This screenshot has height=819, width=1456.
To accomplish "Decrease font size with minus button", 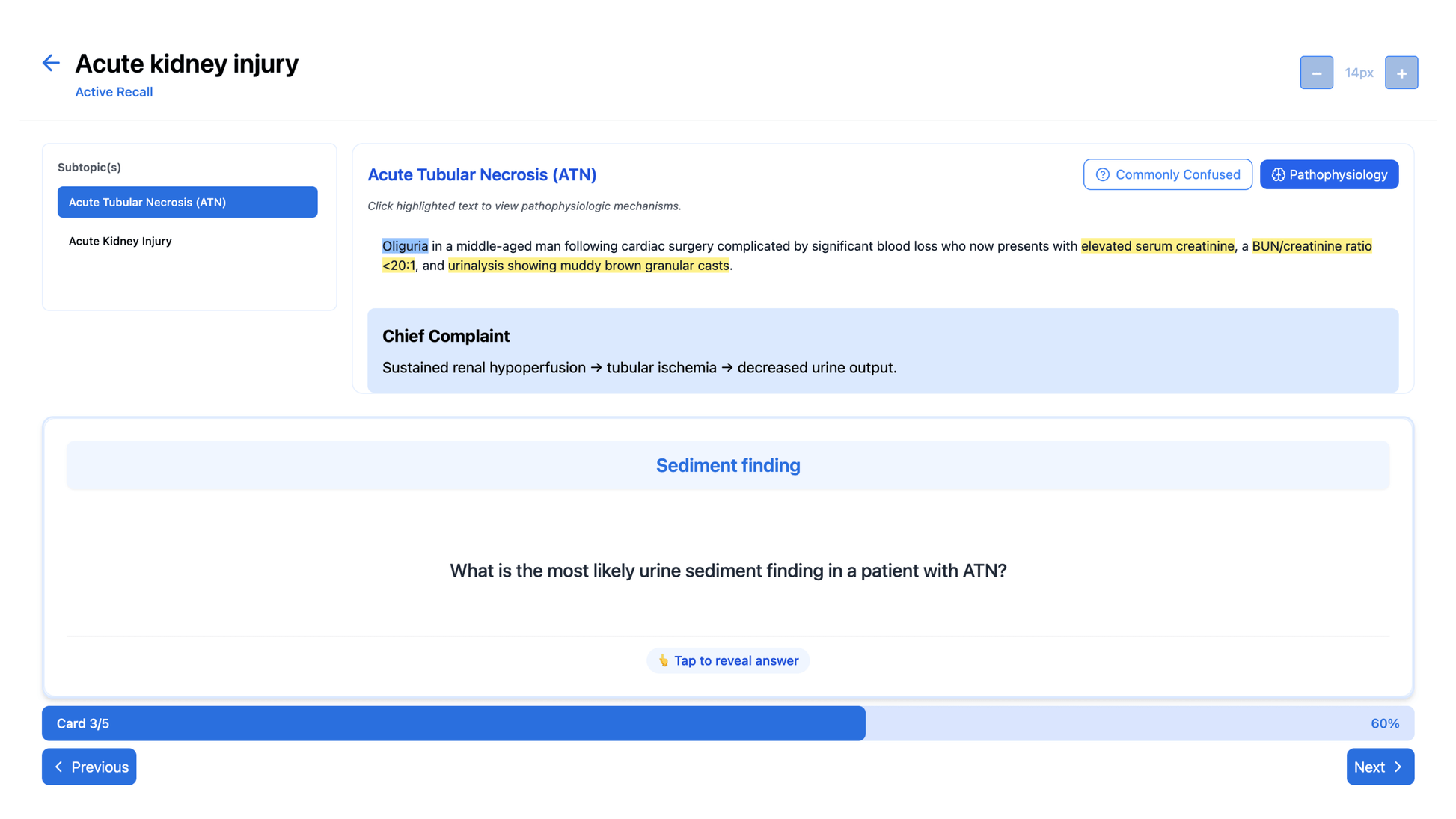I will (x=1316, y=73).
